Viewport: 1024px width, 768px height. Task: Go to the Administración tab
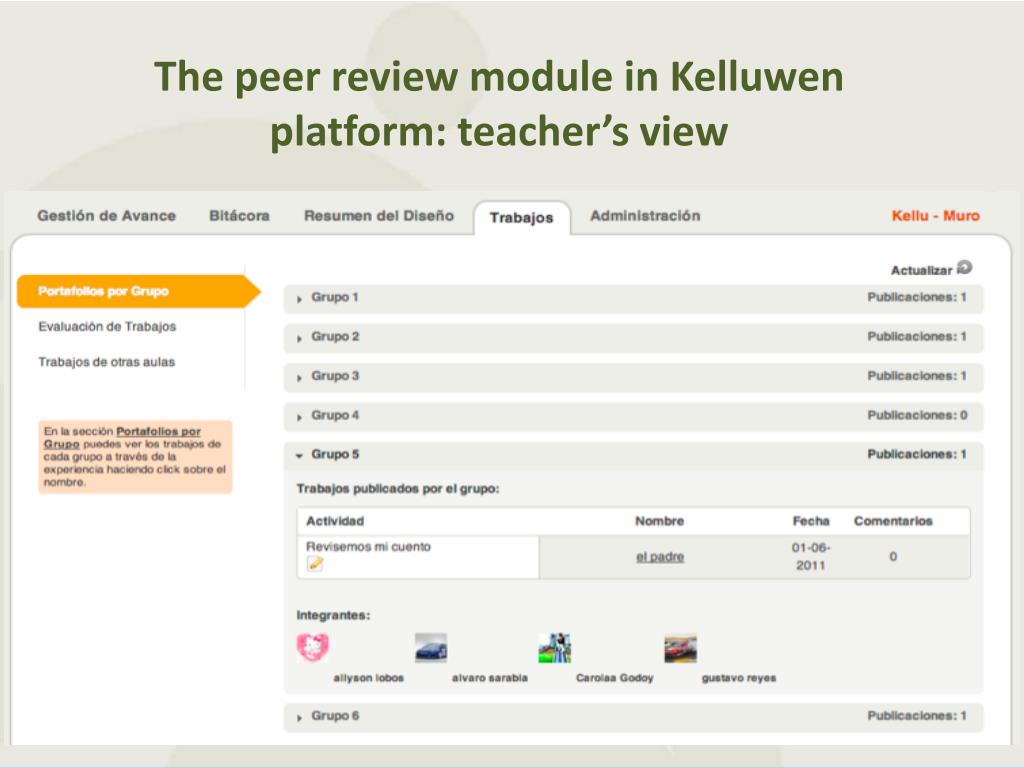645,216
